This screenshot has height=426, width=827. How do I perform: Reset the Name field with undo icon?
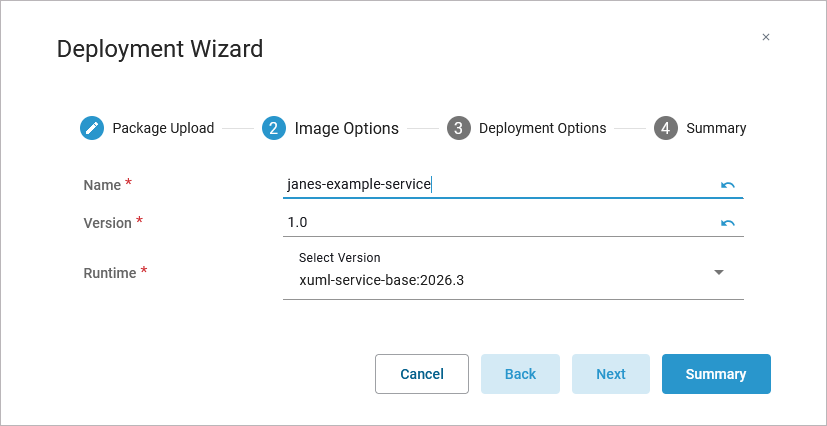click(x=728, y=185)
